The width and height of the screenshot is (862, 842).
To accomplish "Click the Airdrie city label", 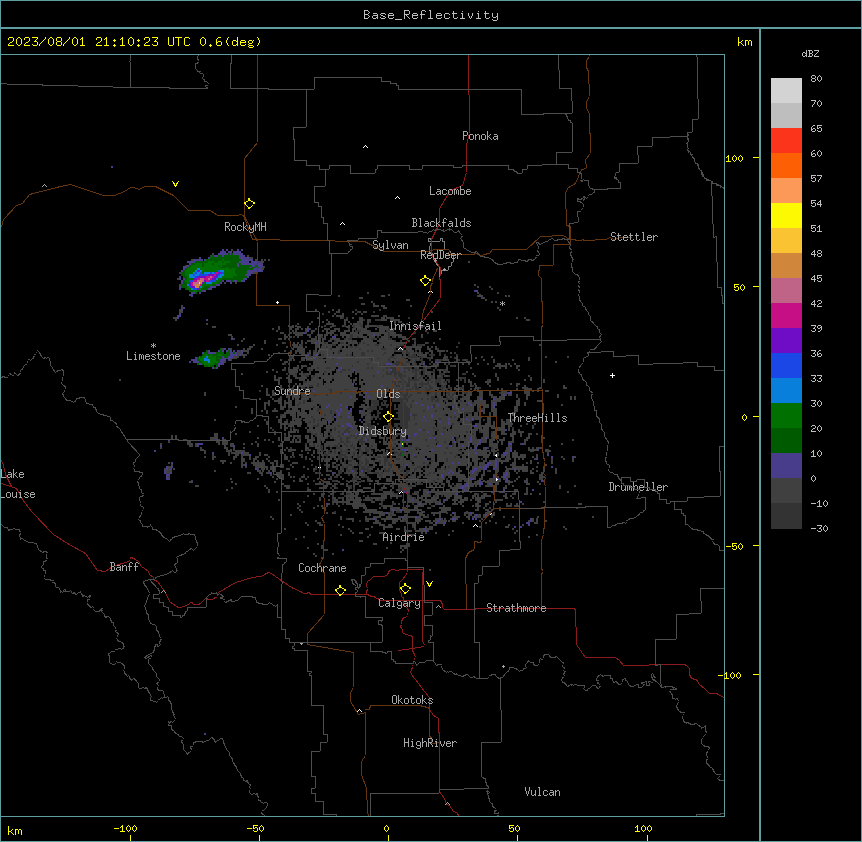I will (x=403, y=537).
